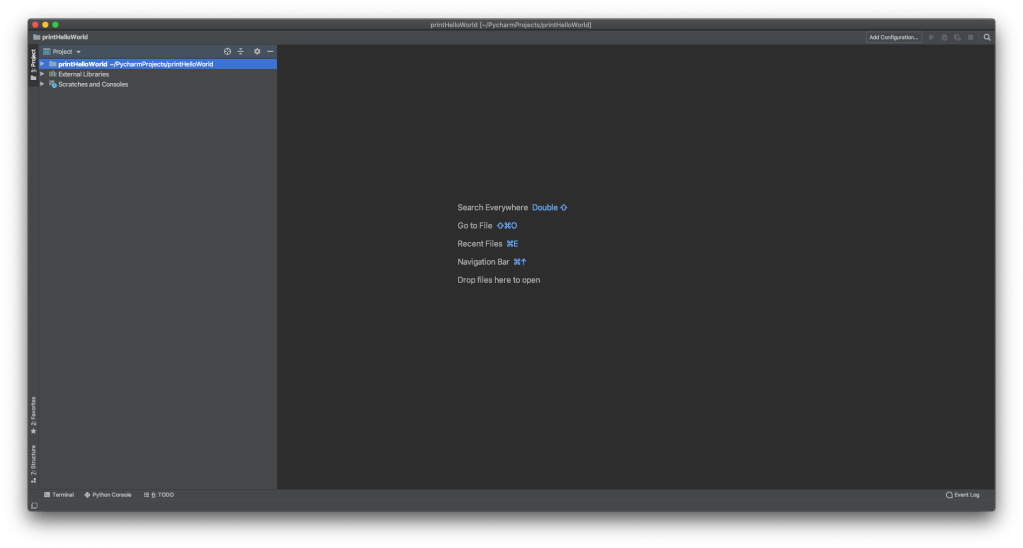
Task: Toggle the Favorites side tab
Action: (33, 415)
